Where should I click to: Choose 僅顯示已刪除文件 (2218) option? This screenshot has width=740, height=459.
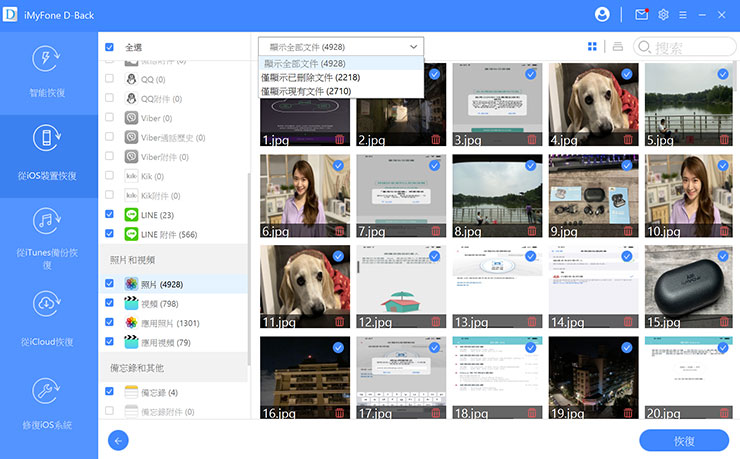point(311,77)
